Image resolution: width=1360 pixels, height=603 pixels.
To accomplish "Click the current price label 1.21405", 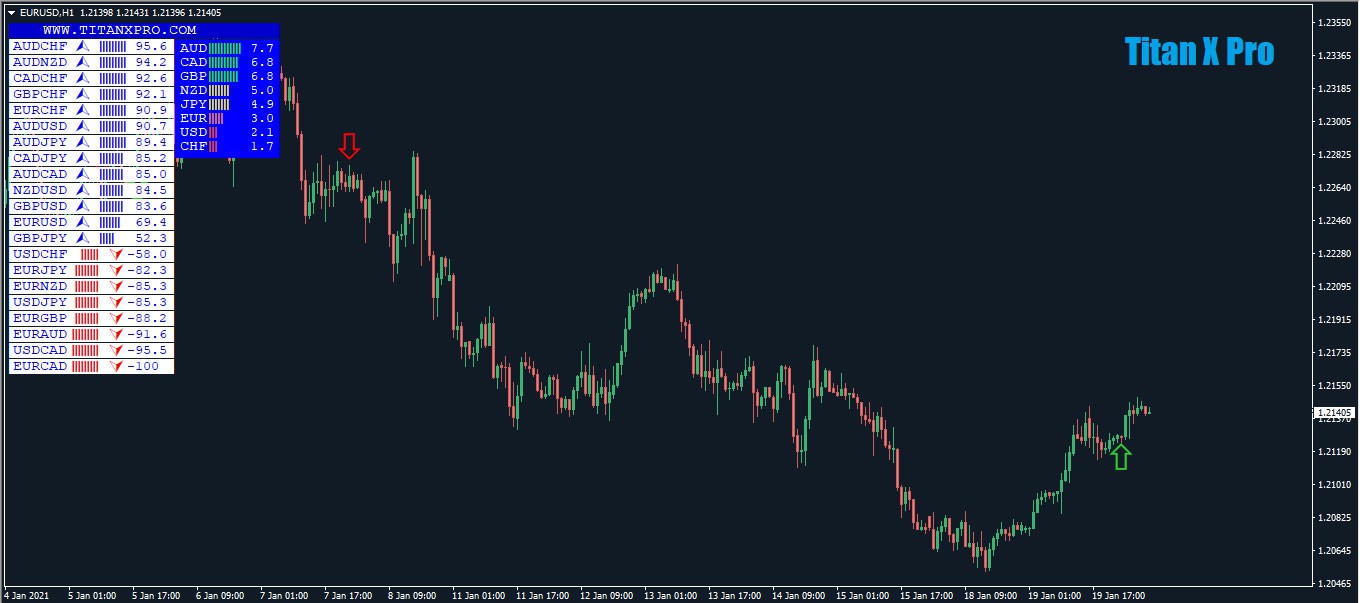I will (1335, 413).
